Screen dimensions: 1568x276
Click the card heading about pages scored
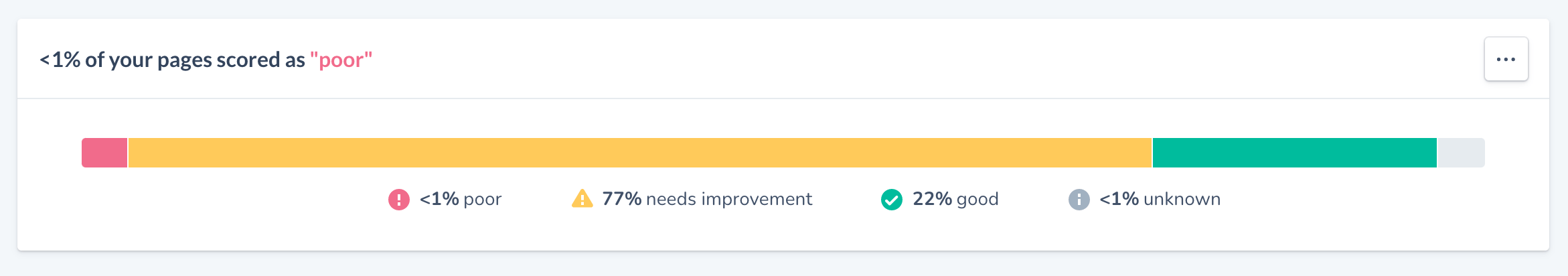pyautogui.click(x=206, y=60)
